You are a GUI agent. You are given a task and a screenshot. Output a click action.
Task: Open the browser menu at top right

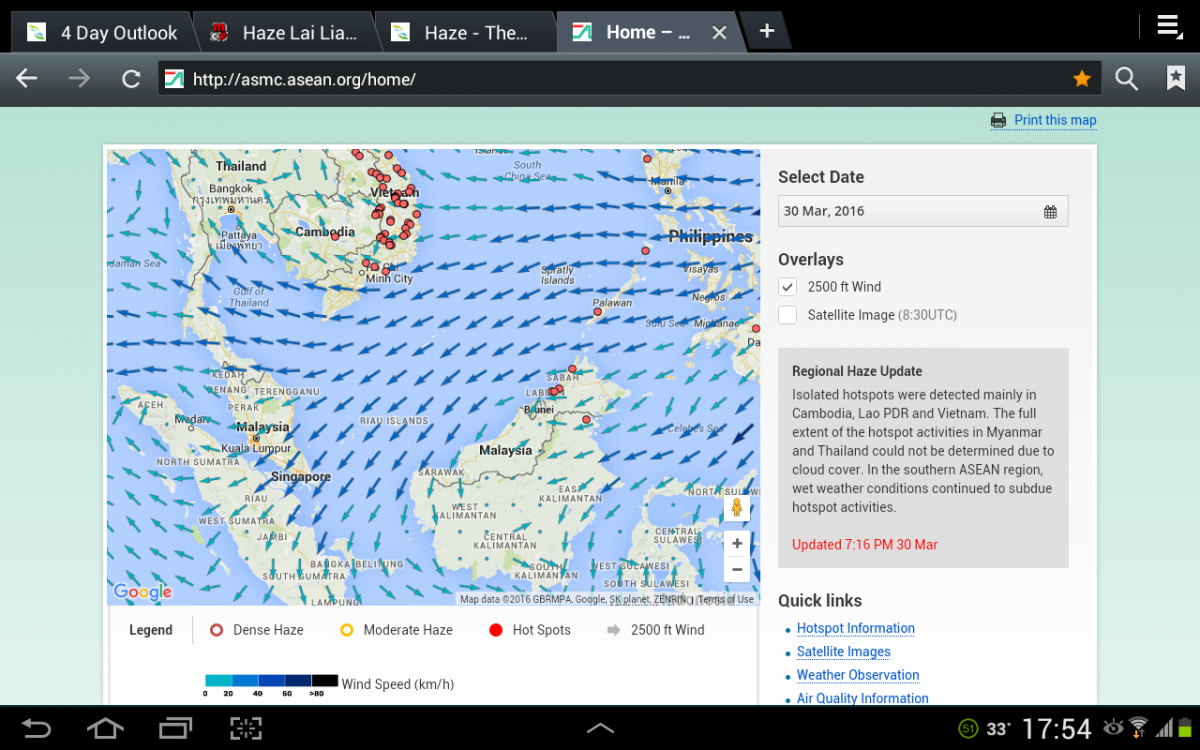pos(1169,27)
